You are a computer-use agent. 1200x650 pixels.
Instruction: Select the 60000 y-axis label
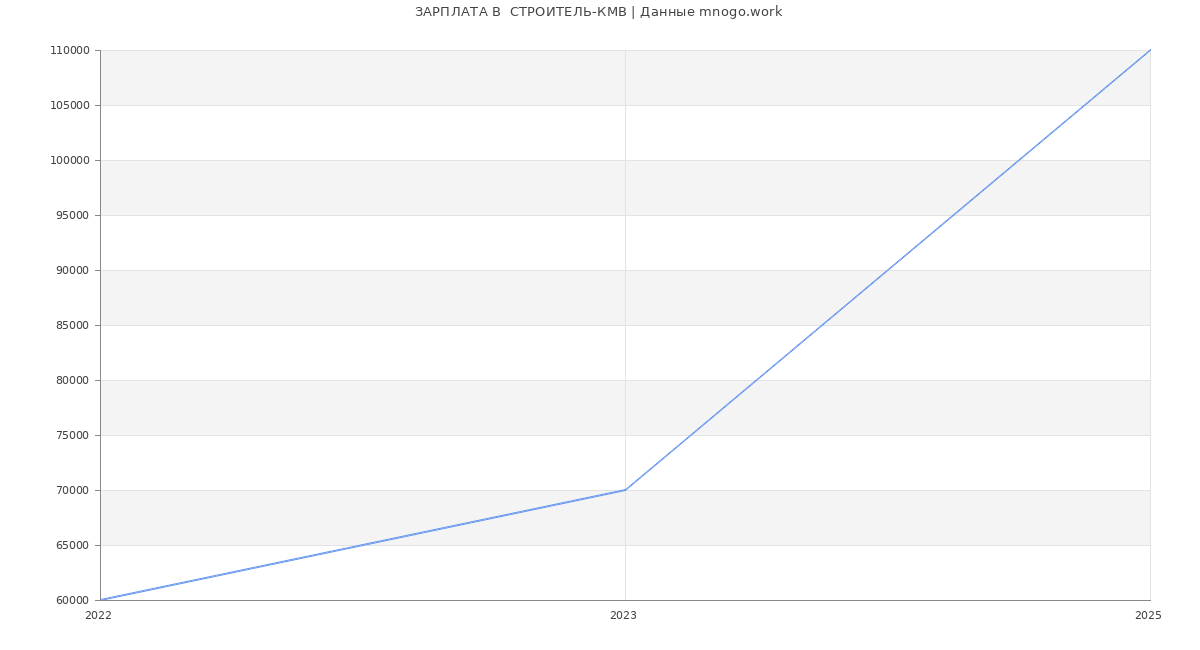pyautogui.click(x=72, y=601)
